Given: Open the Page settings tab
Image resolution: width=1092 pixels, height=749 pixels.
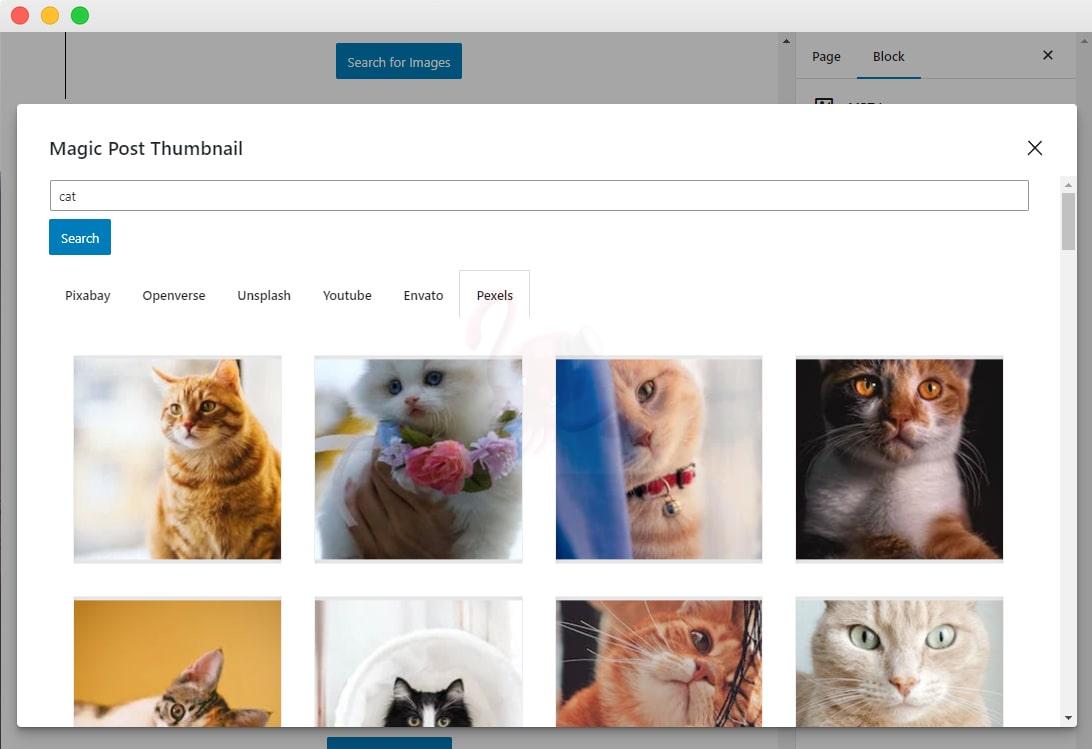Looking at the screenshot, I should click(826, 56).
